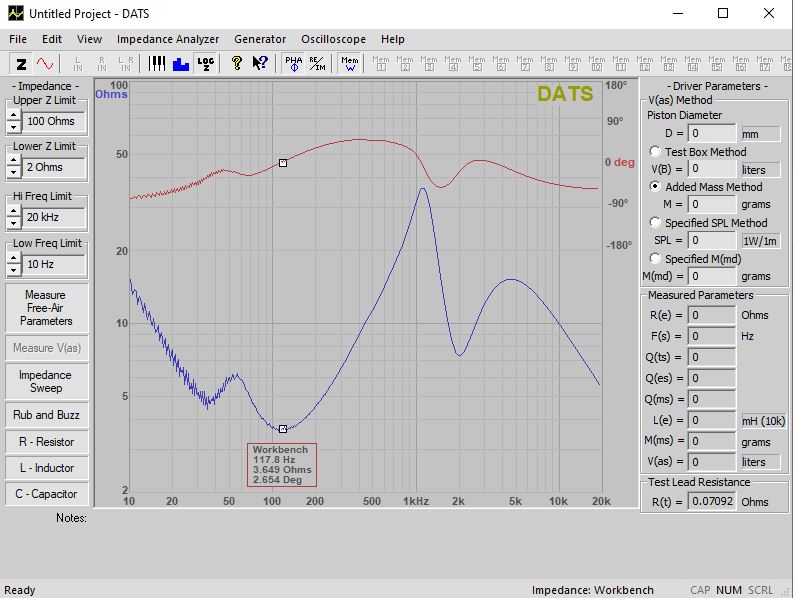This screenshot has height=598, width=793.
Task: Click the L IN left input icon
Action: point(78,64)
